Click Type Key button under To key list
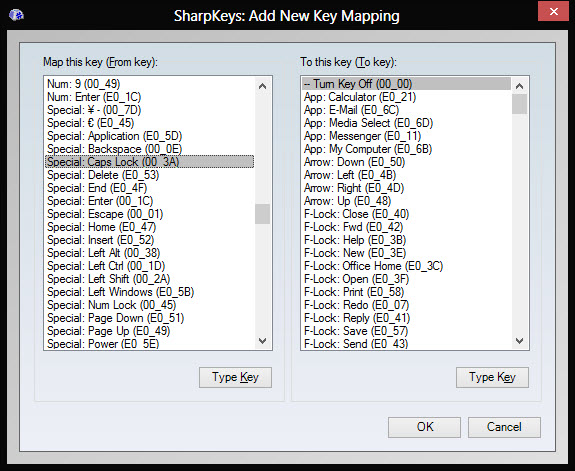This screenshot has width=575, height=471. click(492, 377)
